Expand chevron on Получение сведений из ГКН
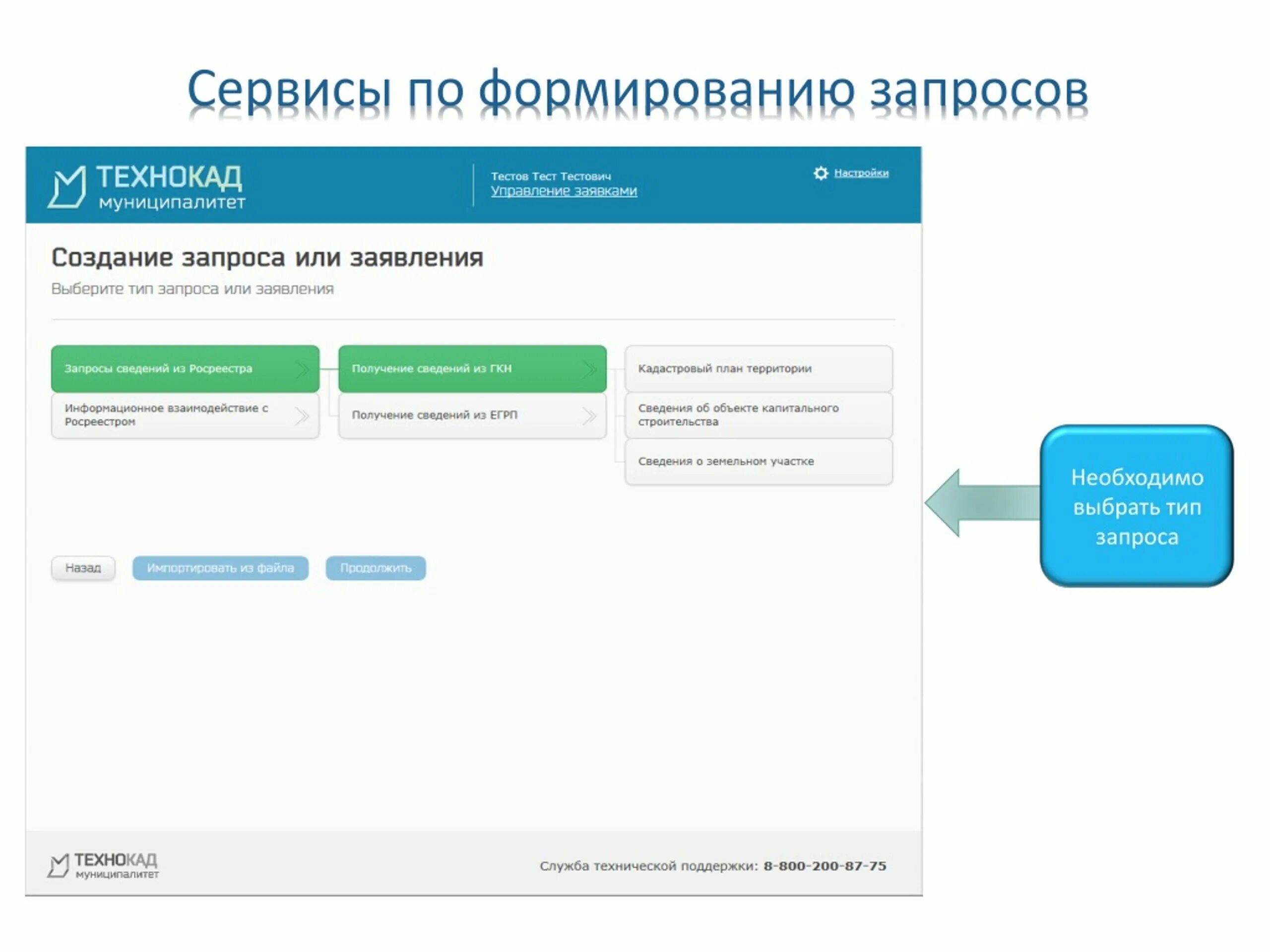The width and height of the screenshot is (1270, 952). pyautogui.click(x=589, y=369)
